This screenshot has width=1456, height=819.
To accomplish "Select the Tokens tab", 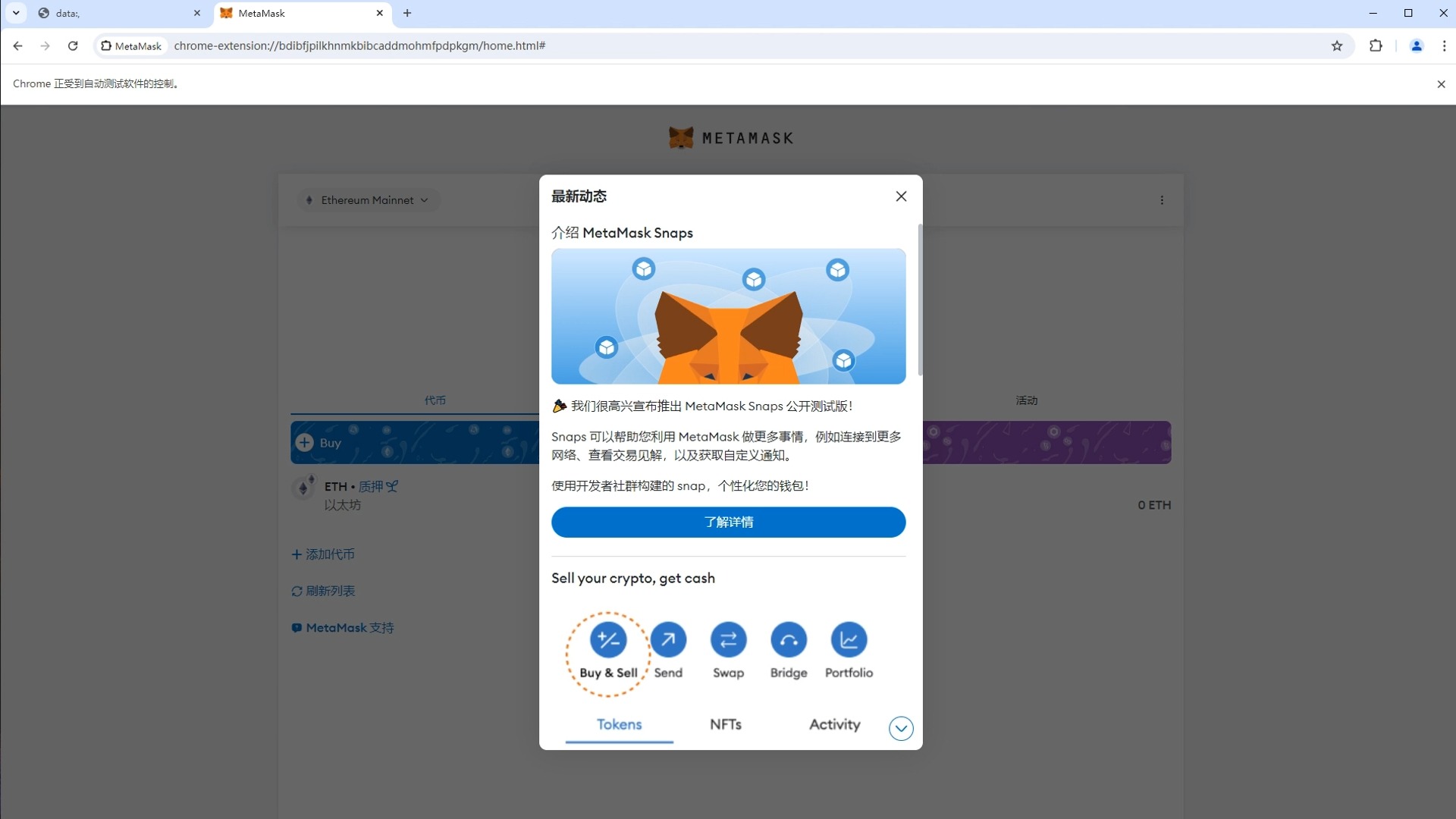I will pos(618,723).
